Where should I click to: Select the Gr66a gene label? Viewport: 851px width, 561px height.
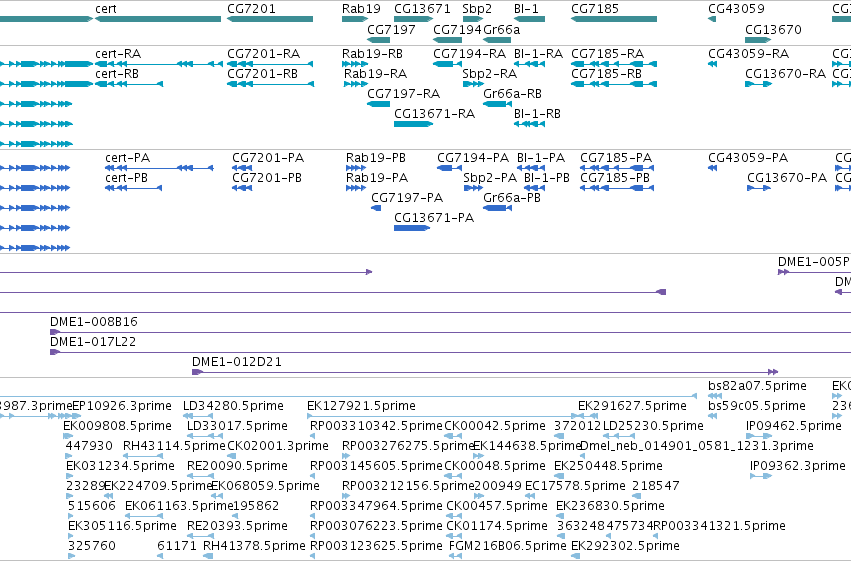501,29
